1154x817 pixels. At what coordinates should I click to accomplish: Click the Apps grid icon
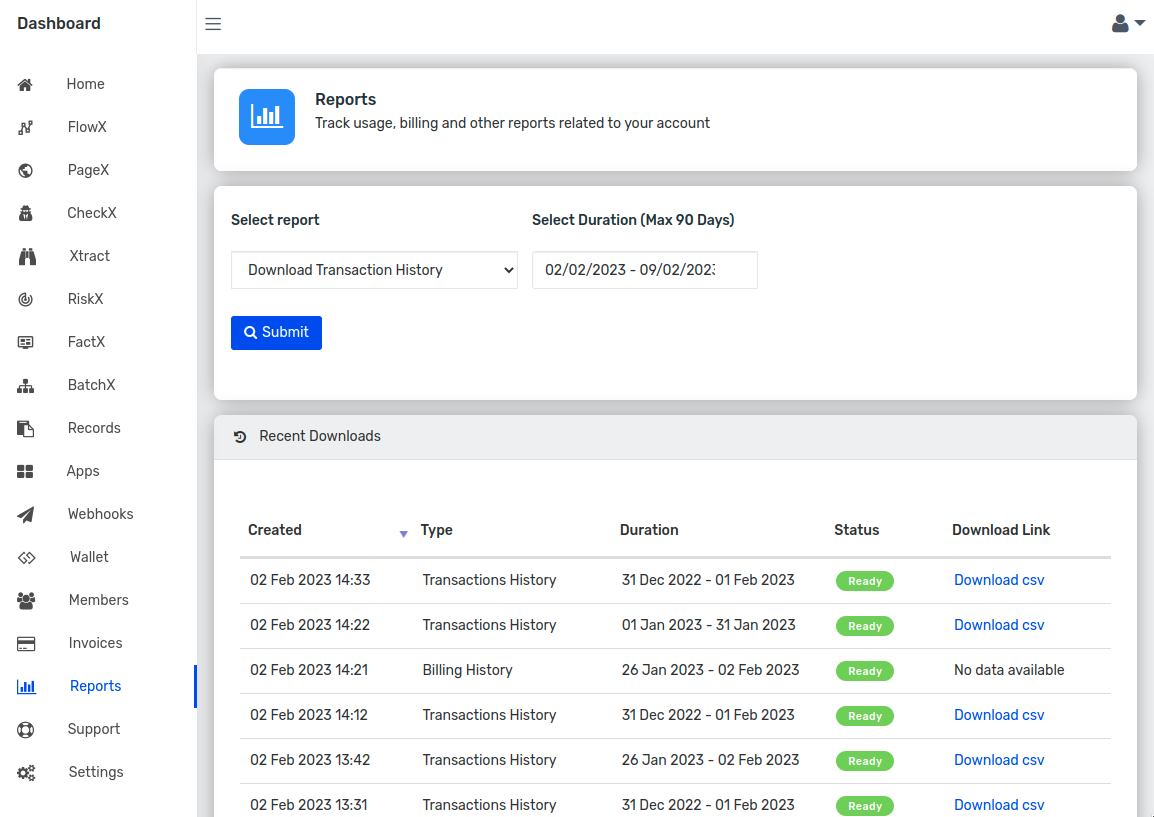[25, 471]
